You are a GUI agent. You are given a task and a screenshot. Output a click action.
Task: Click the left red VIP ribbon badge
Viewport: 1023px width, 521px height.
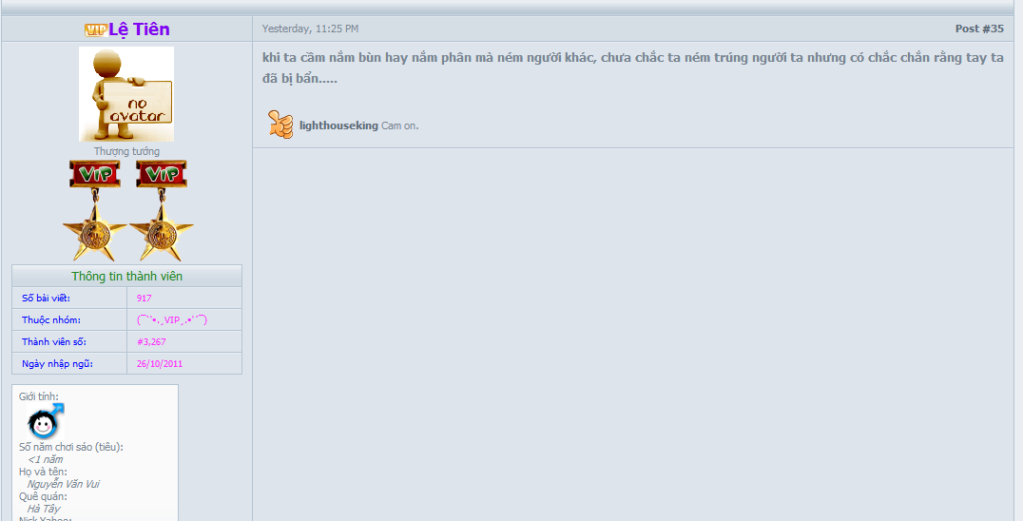(x=95, y=174)
